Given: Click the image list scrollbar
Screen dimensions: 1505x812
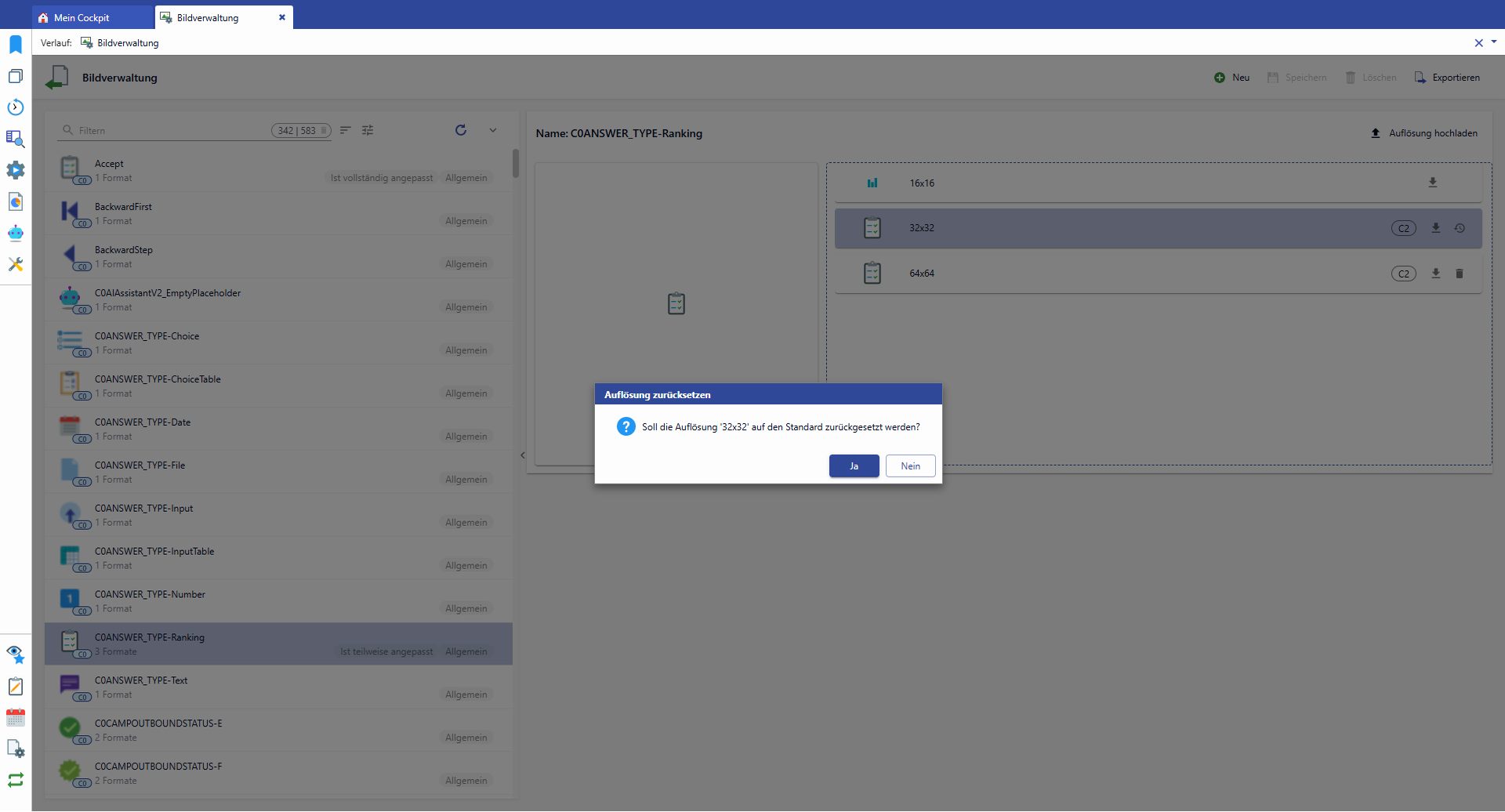Looking at the screenshot, I should click(516, 163).
